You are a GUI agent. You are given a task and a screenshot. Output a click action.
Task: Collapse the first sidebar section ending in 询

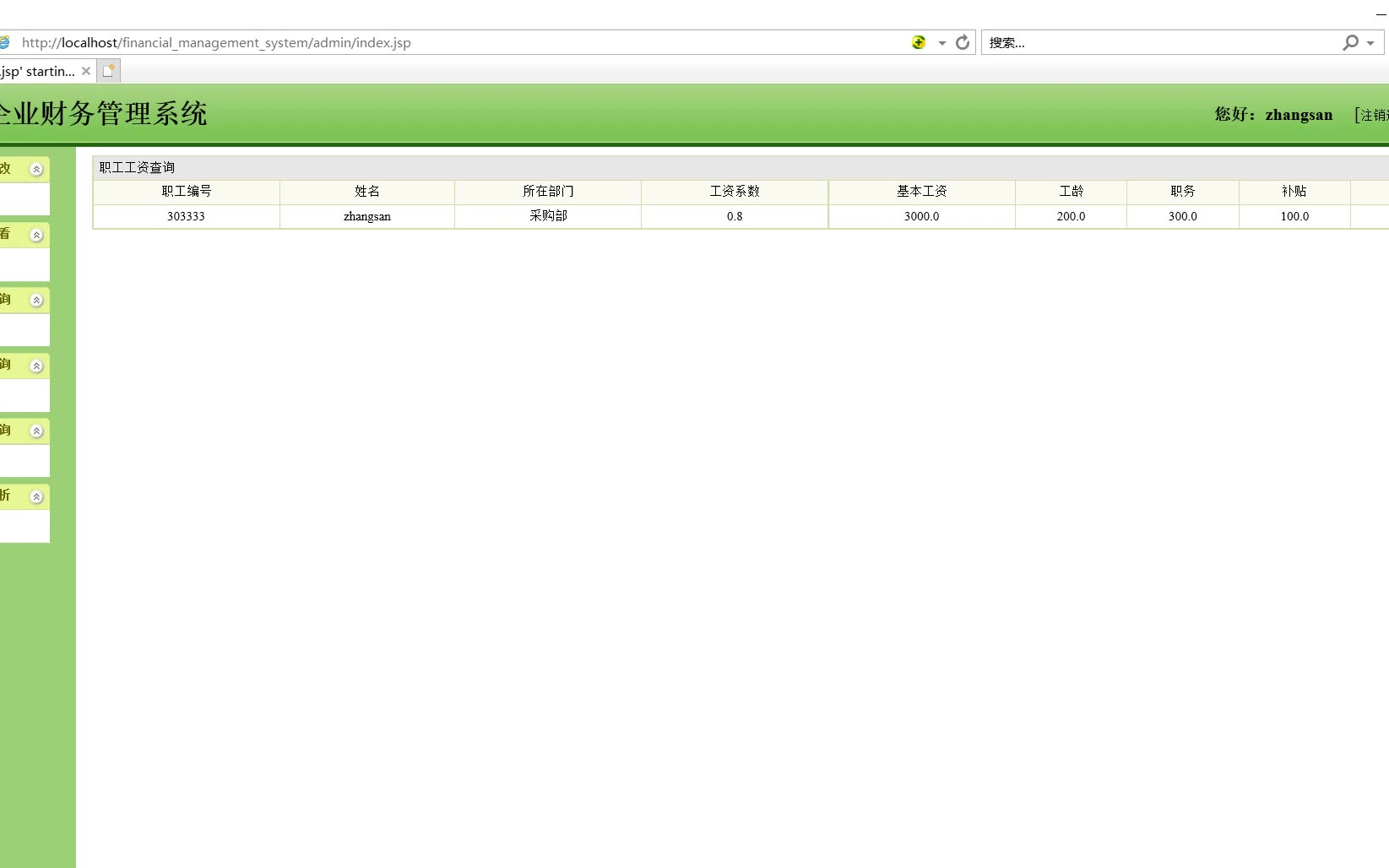[36, 301]
